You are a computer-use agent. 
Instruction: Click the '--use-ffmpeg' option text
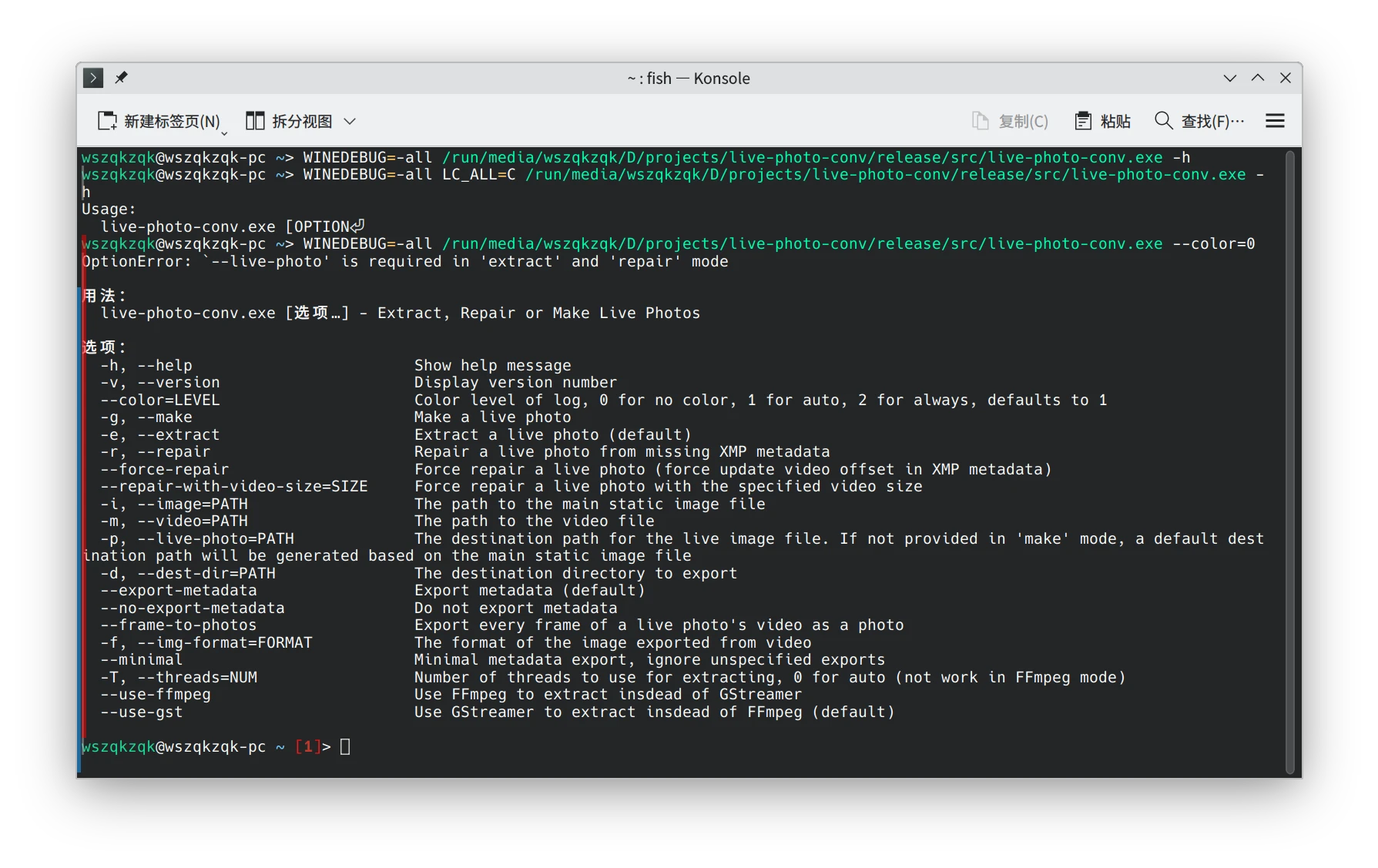156,694
